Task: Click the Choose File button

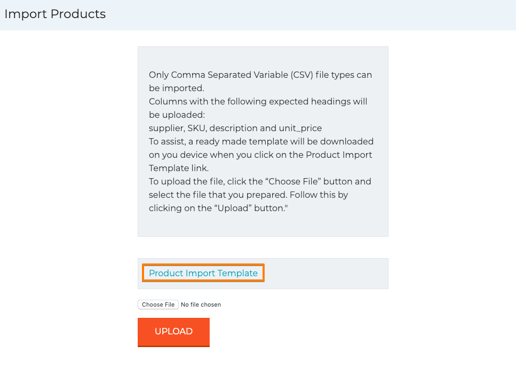Action: tap(158, 304)
